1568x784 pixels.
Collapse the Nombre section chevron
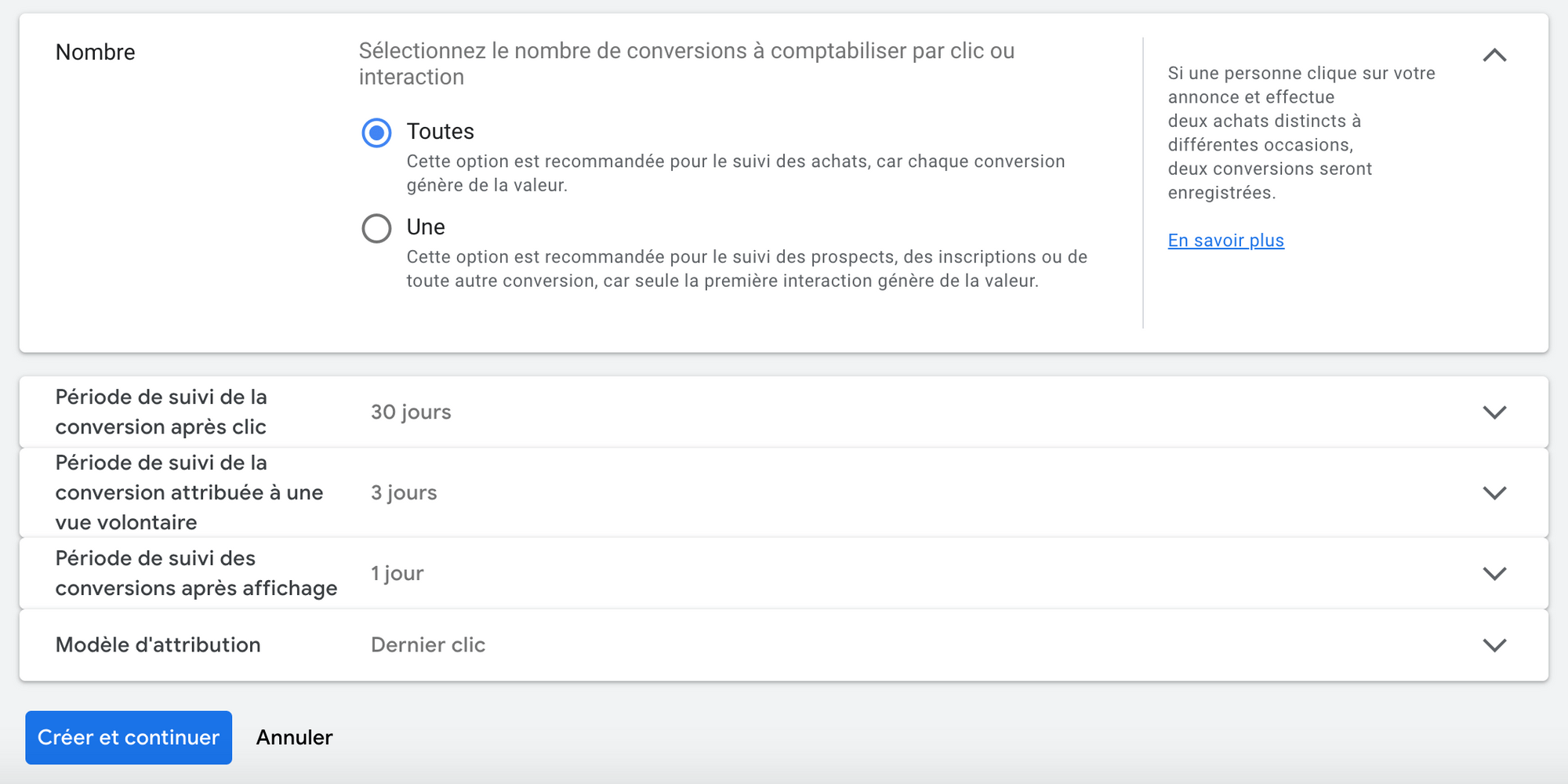tap(1494, 55)
